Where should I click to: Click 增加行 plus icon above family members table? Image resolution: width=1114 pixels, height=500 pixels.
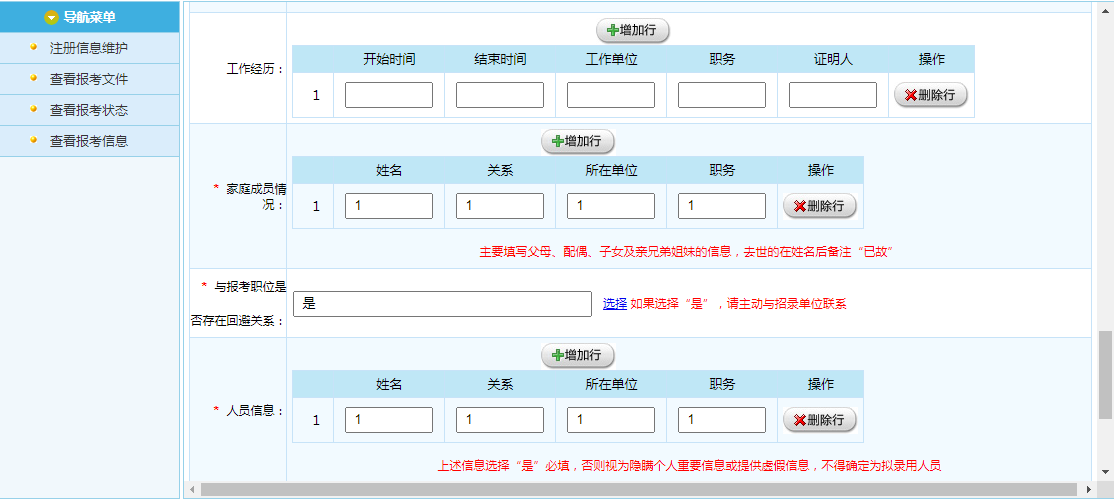pos(558,142)
